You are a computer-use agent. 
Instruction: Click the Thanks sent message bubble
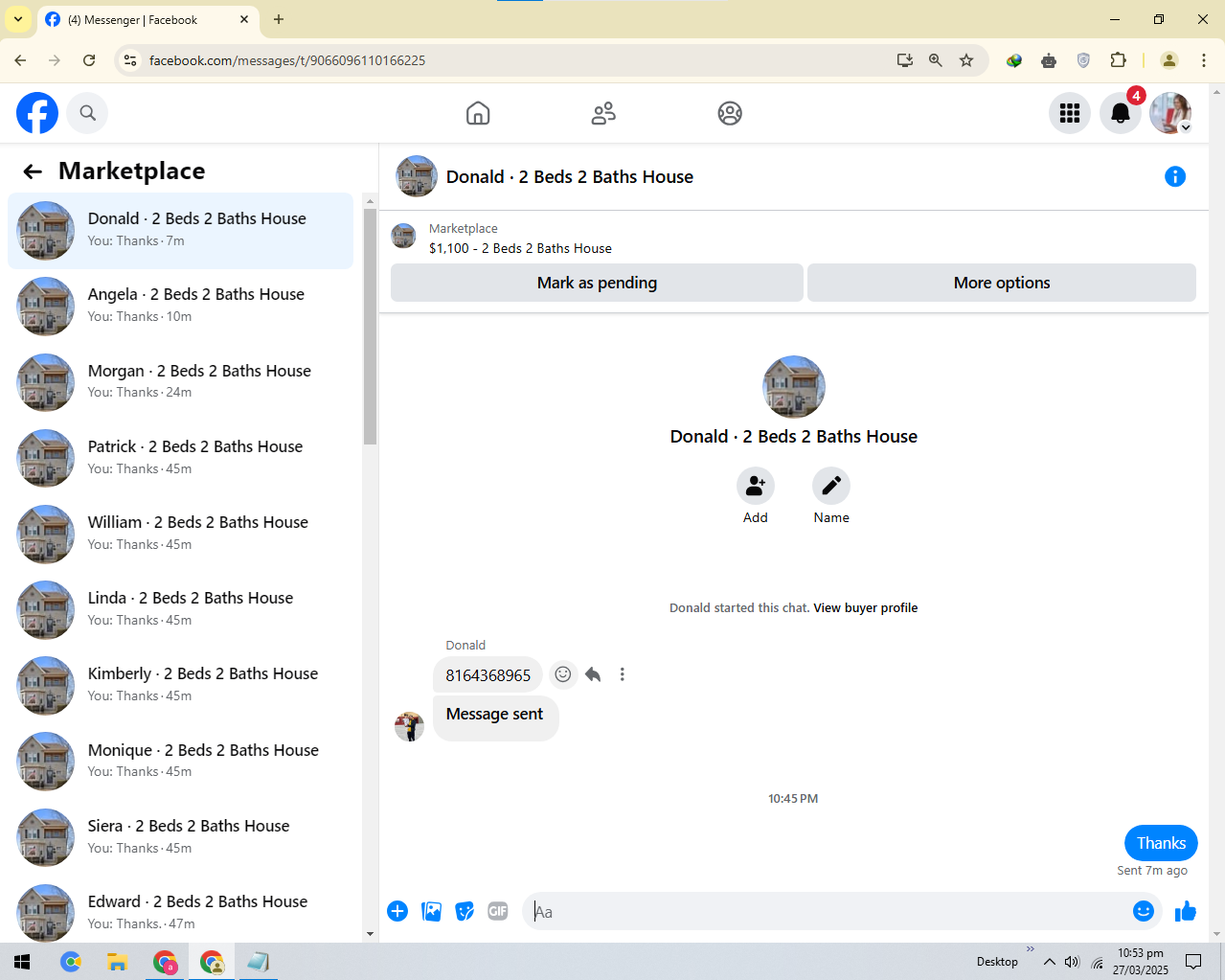[x=1161, y=843]
